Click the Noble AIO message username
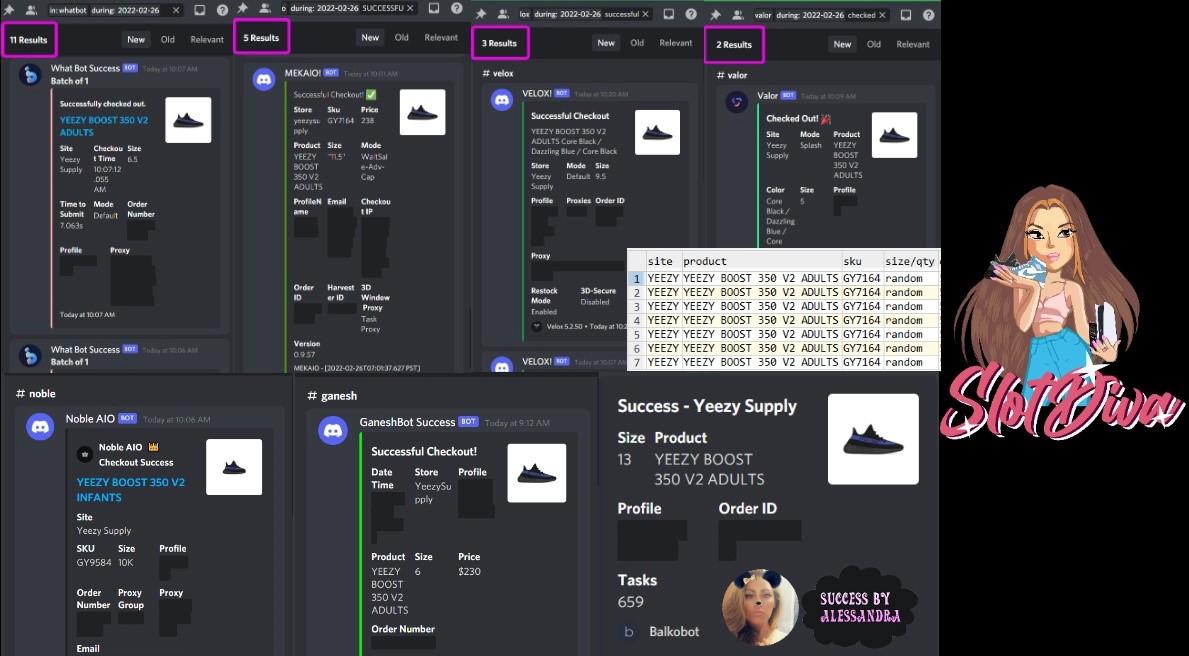1189x656 pixels. point(90,419)
